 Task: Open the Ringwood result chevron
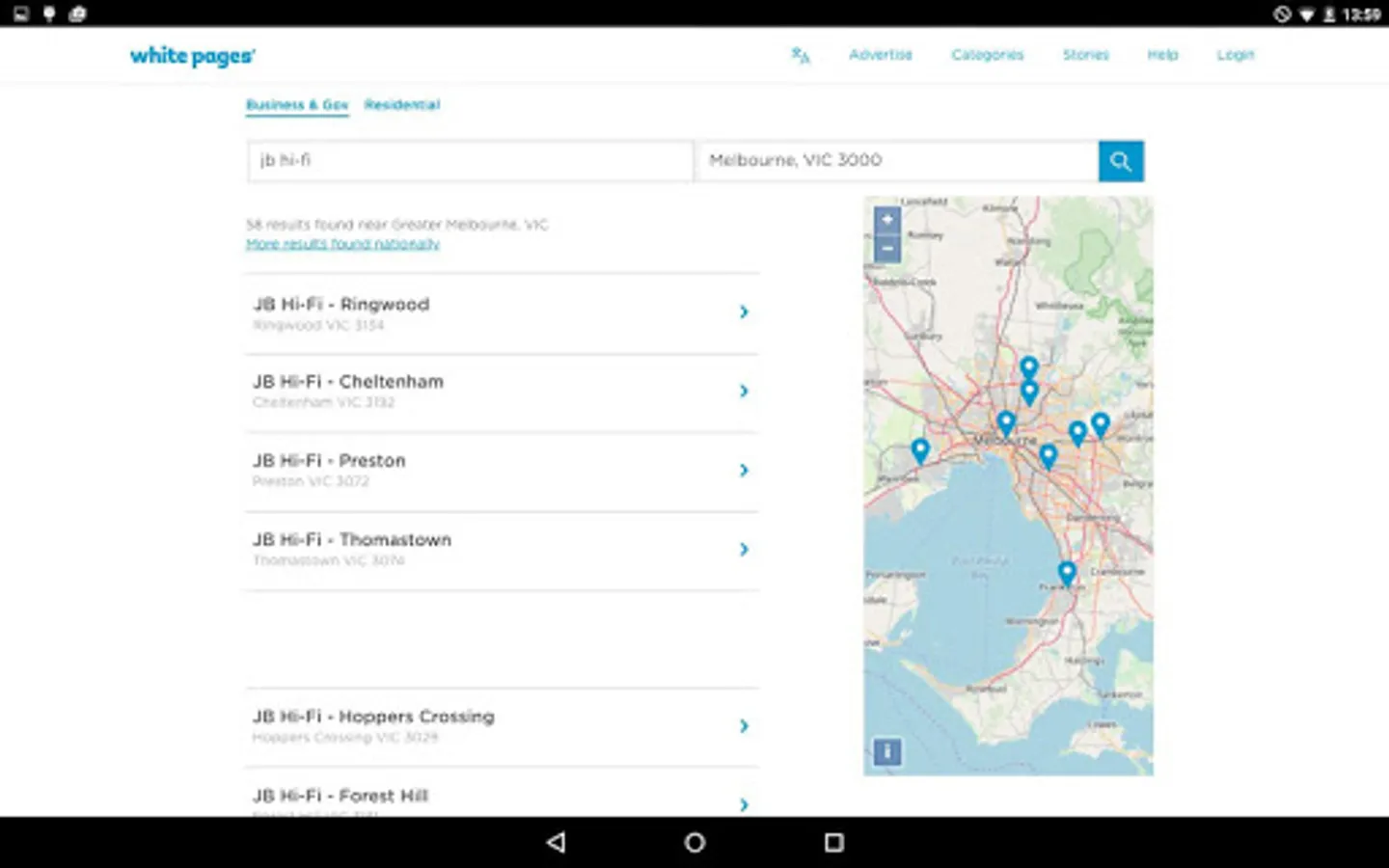[x=744, y=312]
